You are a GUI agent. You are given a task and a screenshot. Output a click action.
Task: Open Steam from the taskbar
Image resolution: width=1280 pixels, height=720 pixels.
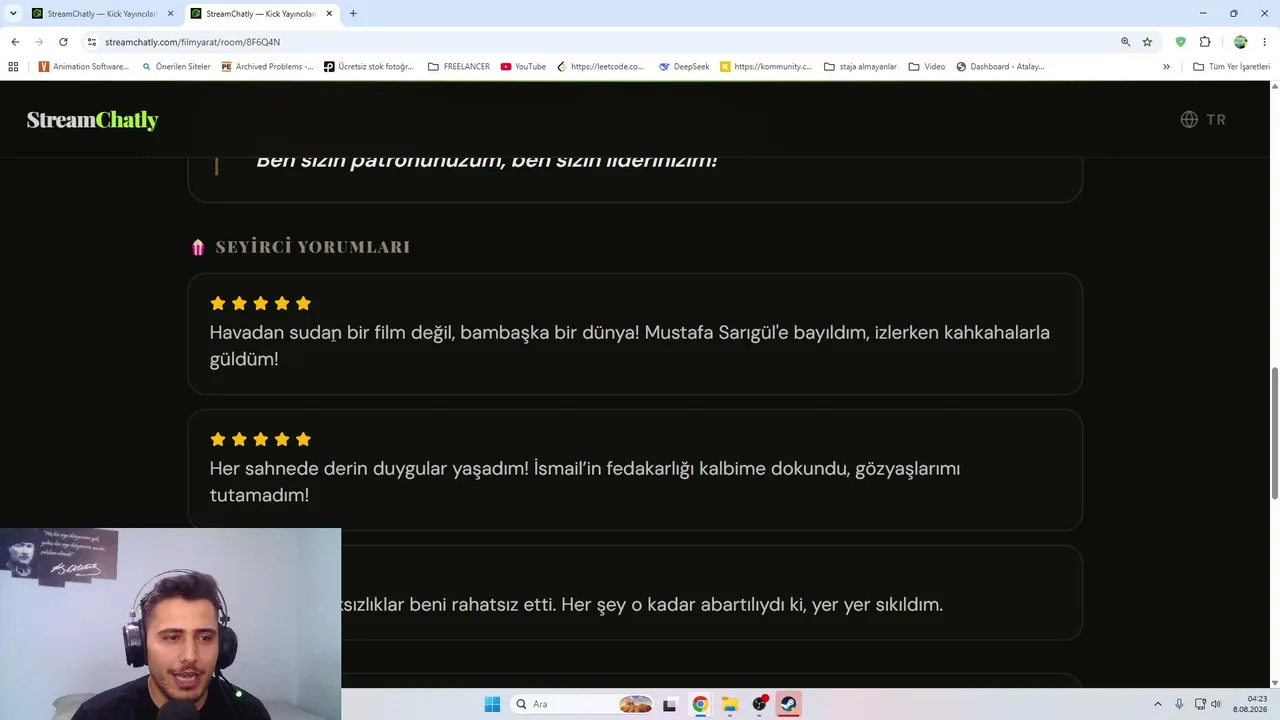pyautogui.click(x=789, y=704)
